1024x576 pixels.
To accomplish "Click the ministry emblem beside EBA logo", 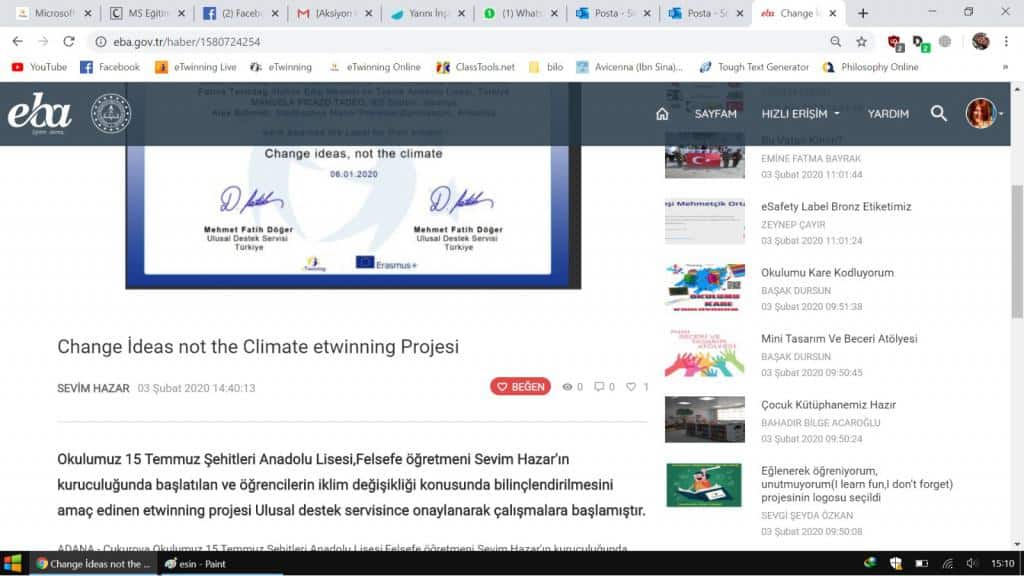I will click(x=110, y=114).
